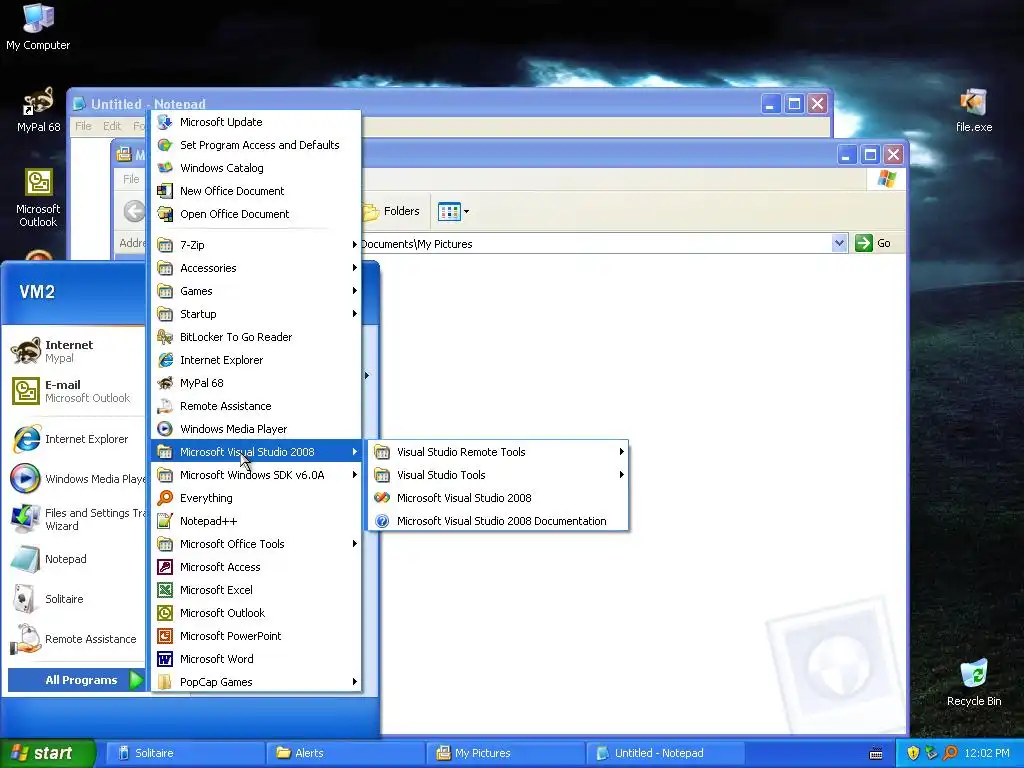Launch Microsoft PowerPoint

(x=256, y=636)
